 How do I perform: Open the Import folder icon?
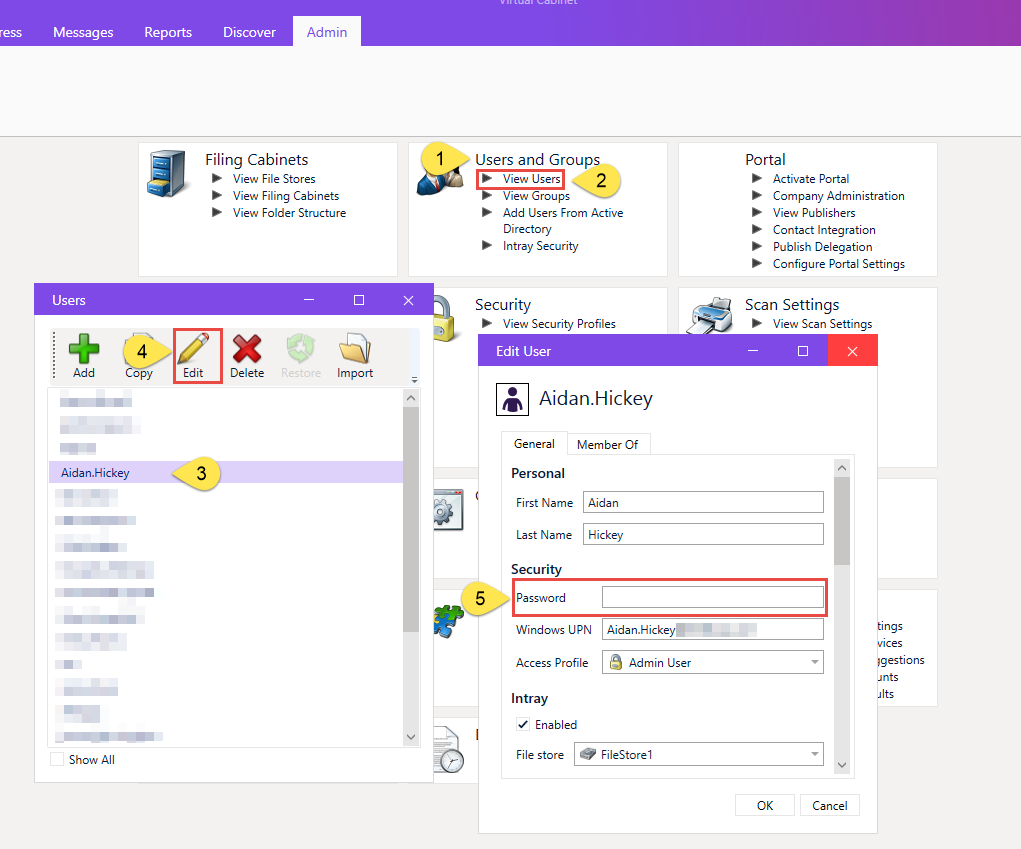click(x=355, y=348)
